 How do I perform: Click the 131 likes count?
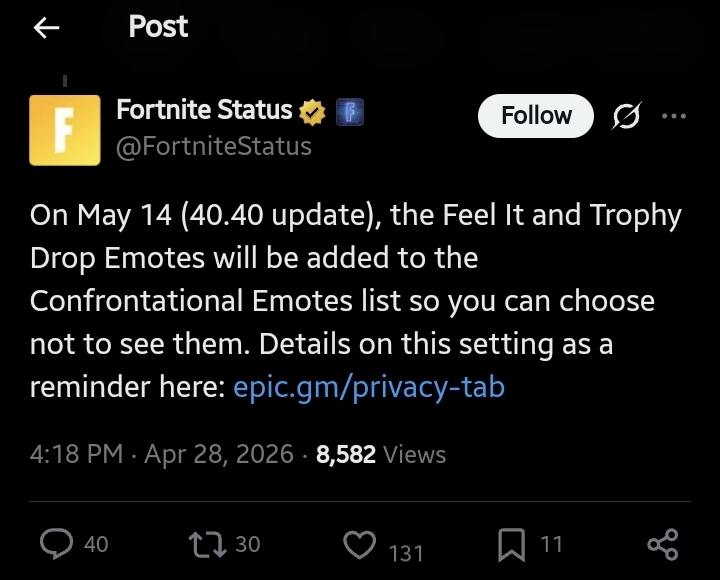tap(404, 552)
